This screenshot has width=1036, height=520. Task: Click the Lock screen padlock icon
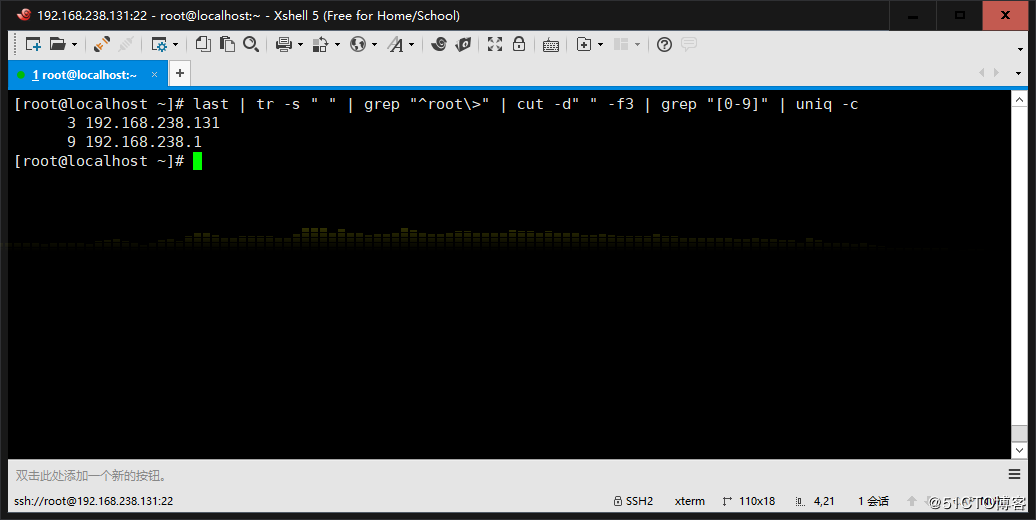pos(519,44)
